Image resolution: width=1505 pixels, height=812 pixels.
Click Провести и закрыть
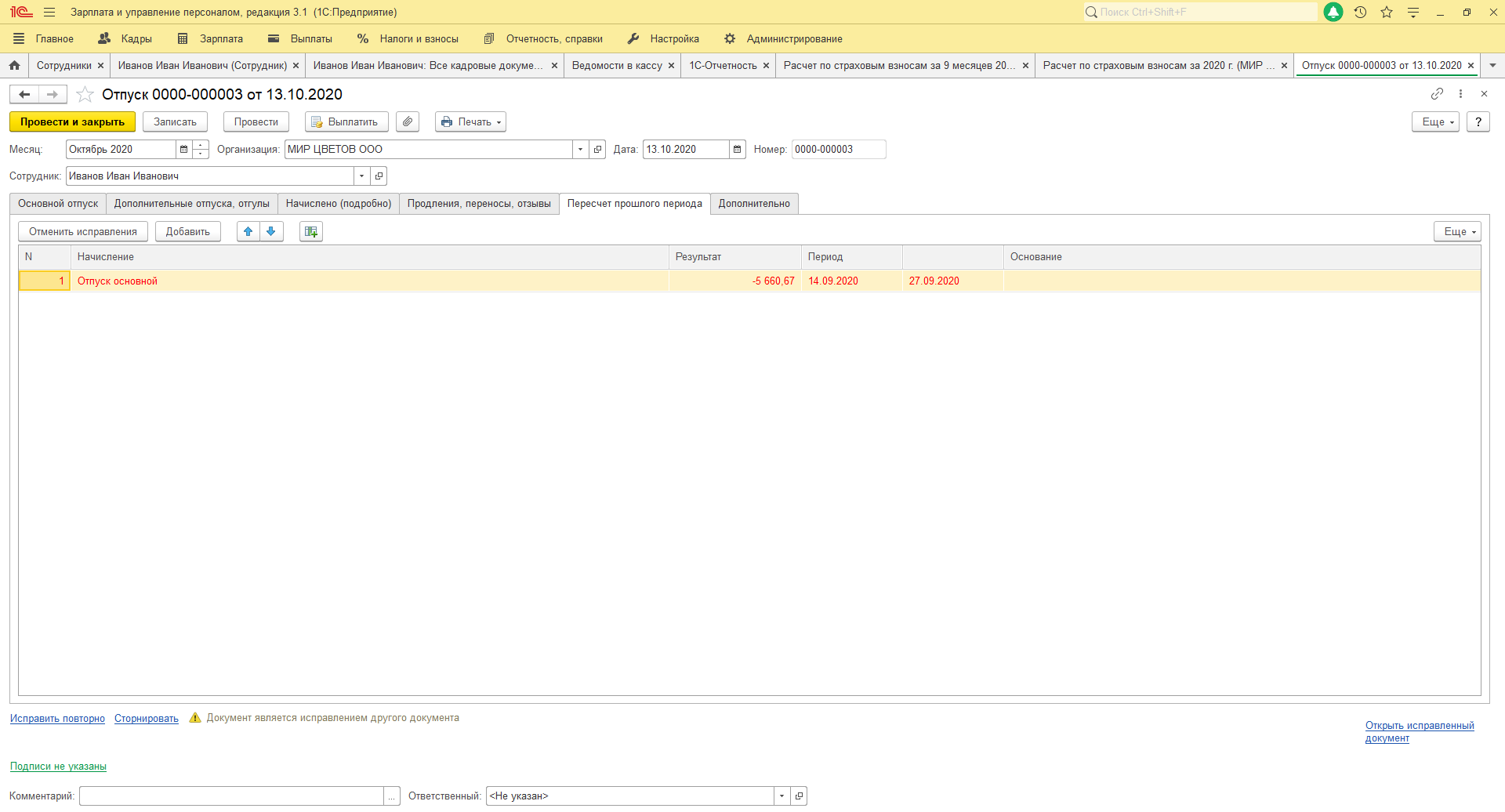click(72, 121)
